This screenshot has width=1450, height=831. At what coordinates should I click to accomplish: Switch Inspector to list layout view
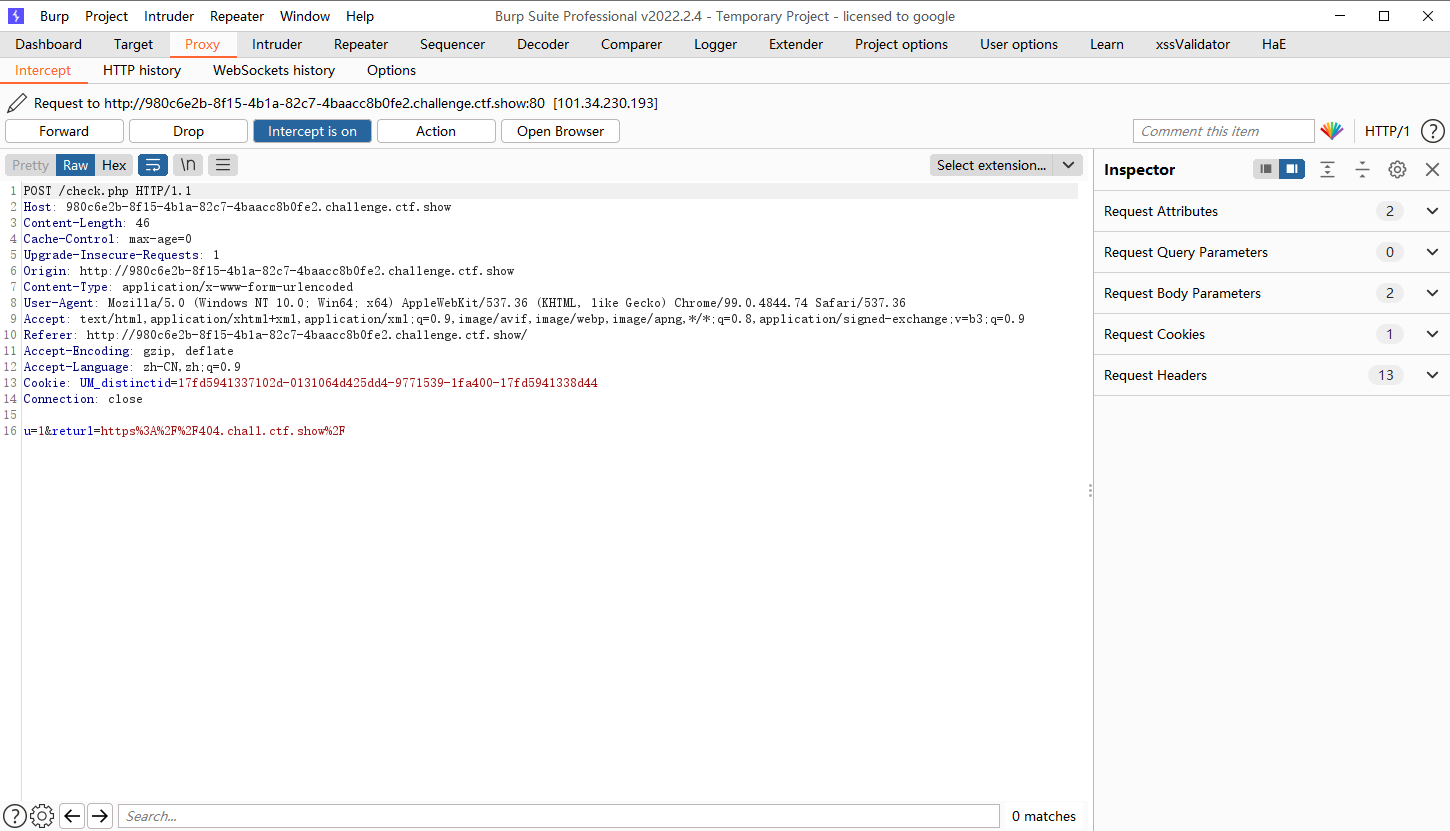click(x=1266, y=169)
